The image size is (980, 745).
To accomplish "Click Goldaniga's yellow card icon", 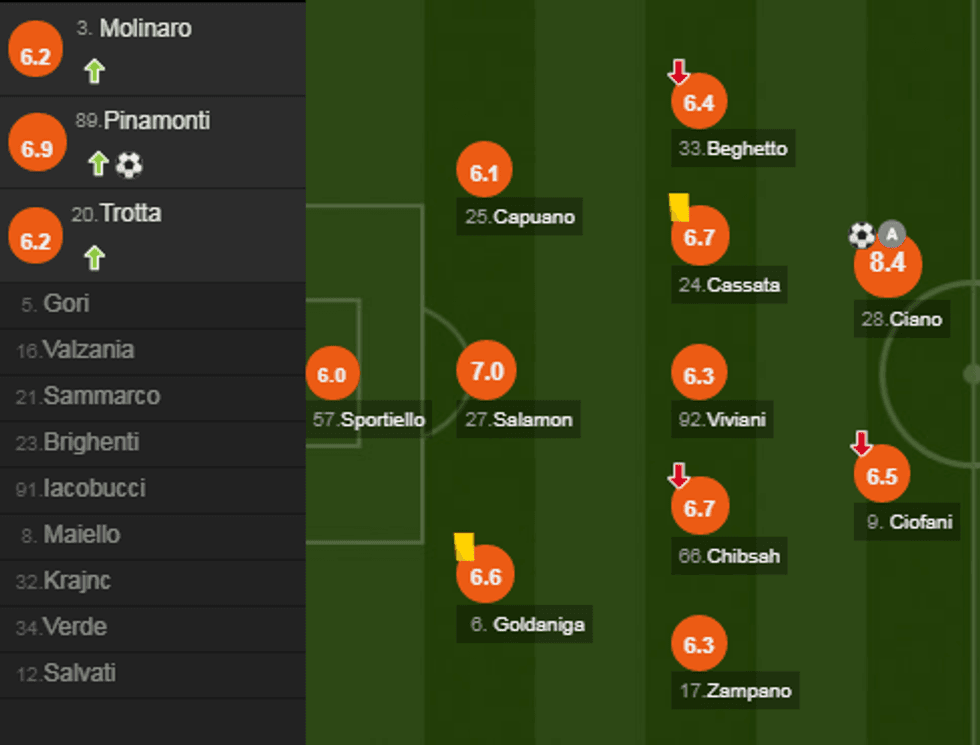I will tap(464, 546).
